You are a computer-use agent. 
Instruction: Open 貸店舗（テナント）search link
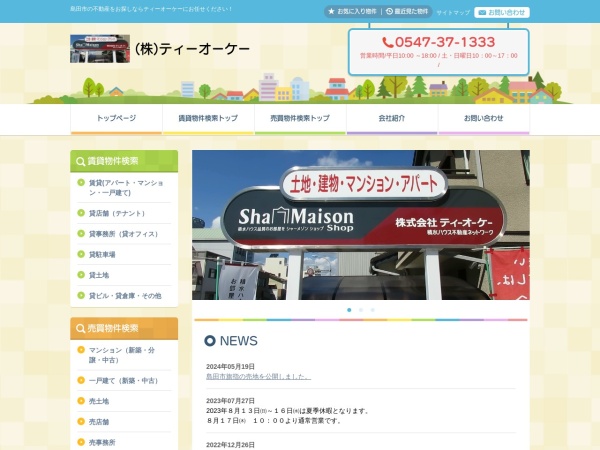click(x=117, y=214)
